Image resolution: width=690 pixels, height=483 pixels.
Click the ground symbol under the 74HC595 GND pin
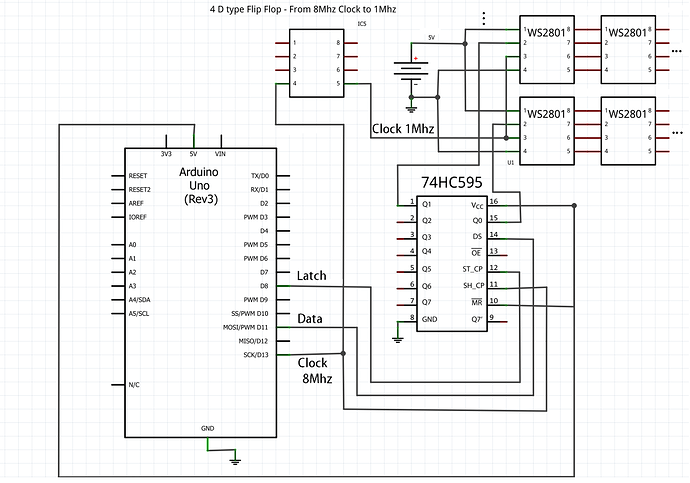click(x=398, y=339)
